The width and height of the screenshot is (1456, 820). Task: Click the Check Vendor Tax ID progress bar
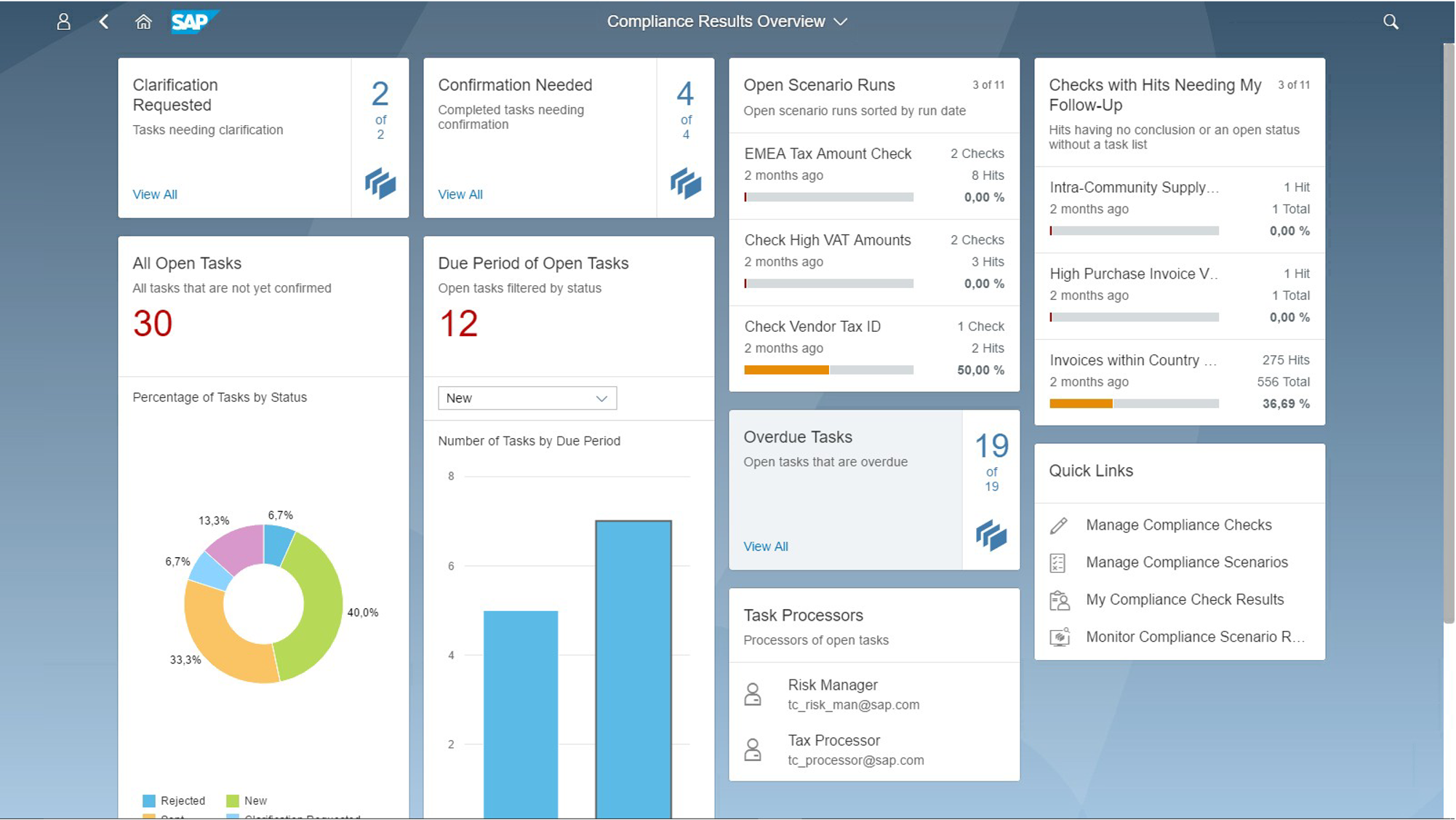[828, 370]
